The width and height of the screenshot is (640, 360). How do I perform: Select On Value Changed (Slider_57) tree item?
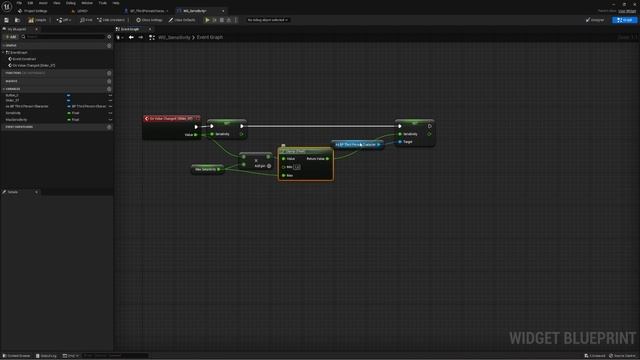click(x=32, y=65)
